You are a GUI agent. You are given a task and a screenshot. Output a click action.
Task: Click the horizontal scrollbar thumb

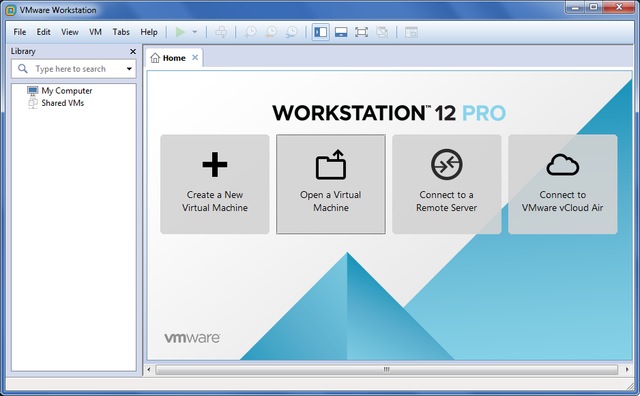tap(387, 370)
